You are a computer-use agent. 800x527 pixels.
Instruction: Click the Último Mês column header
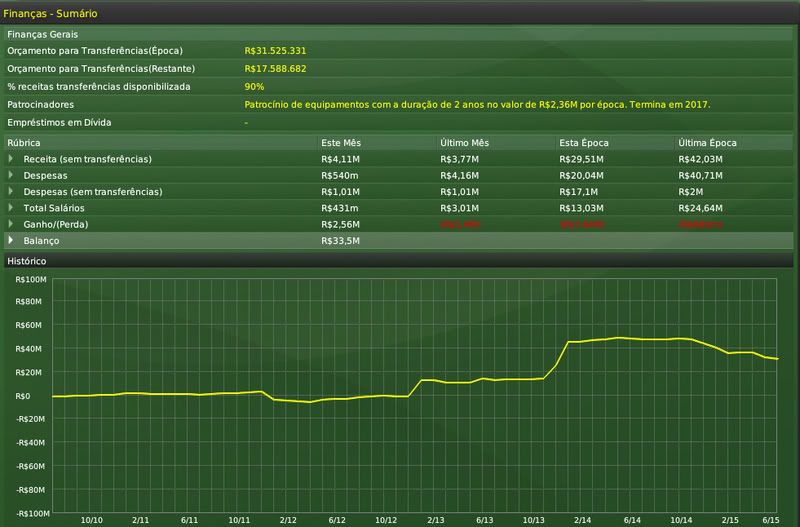465,143
